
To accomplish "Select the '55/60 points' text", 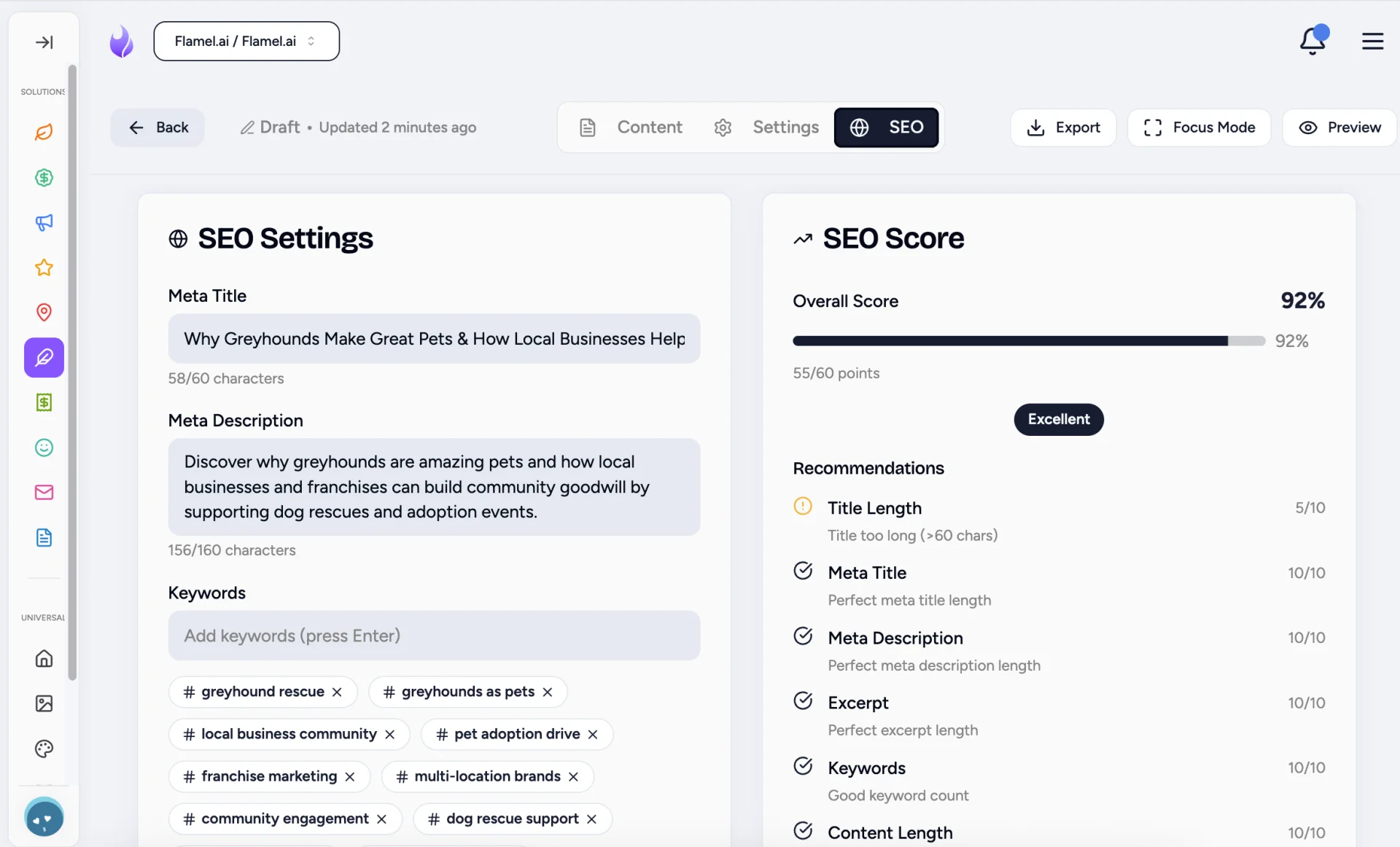I will point(836,373).
